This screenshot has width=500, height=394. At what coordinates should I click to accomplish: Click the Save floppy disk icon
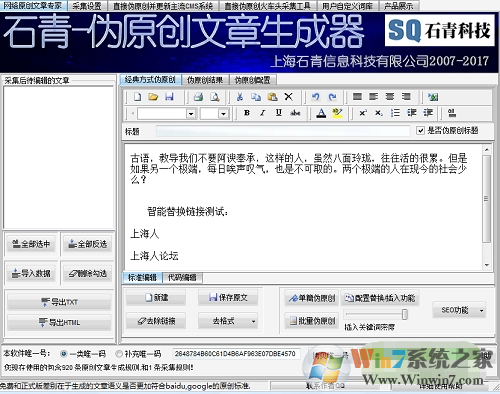pyautogui.click(x=169, y=97)
